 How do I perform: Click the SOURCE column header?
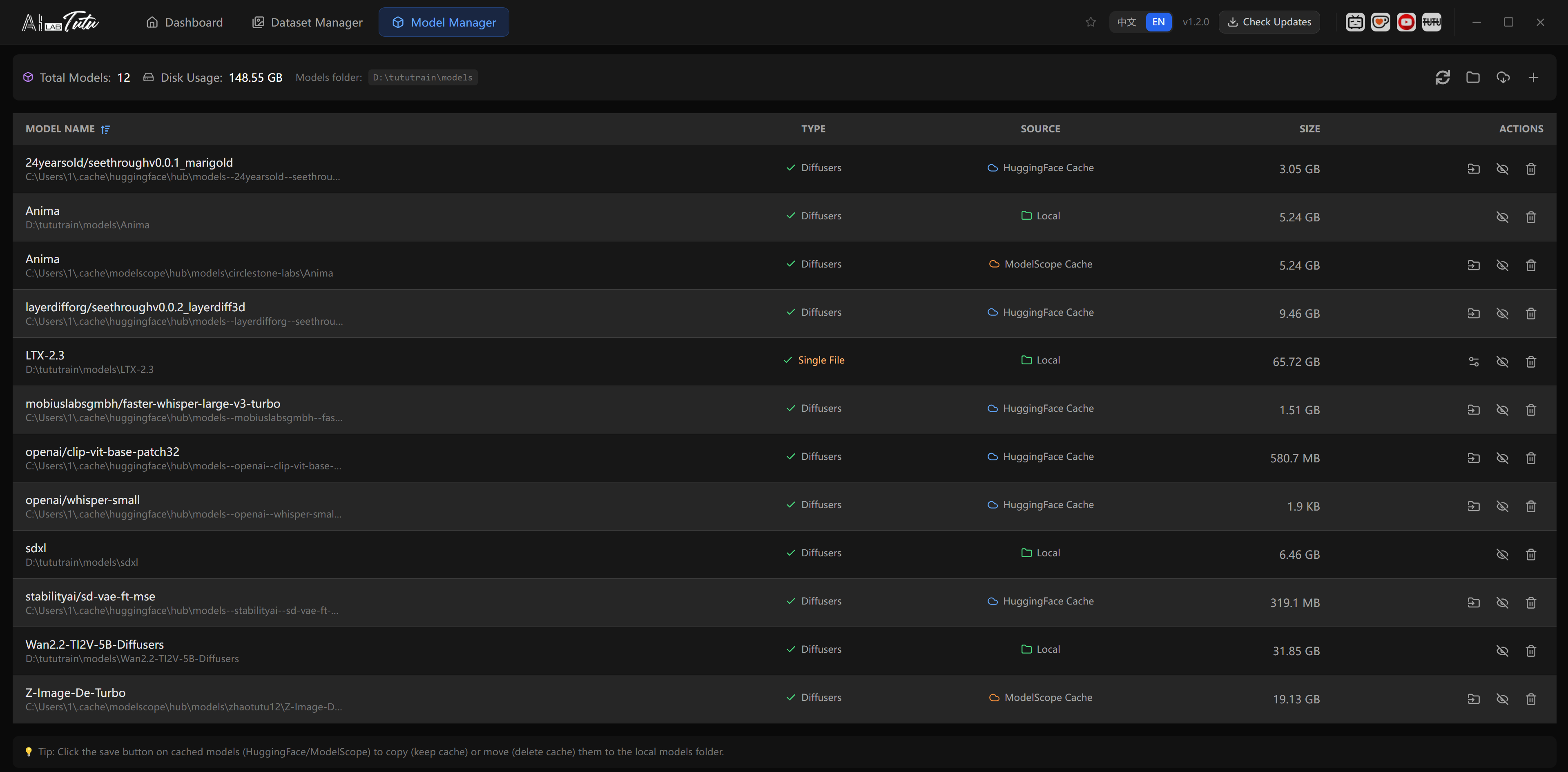1039,129
